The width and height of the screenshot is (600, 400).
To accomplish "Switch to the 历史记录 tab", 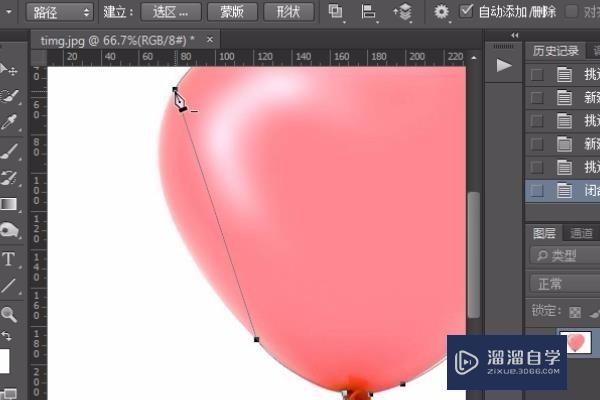I will [555, 51].
